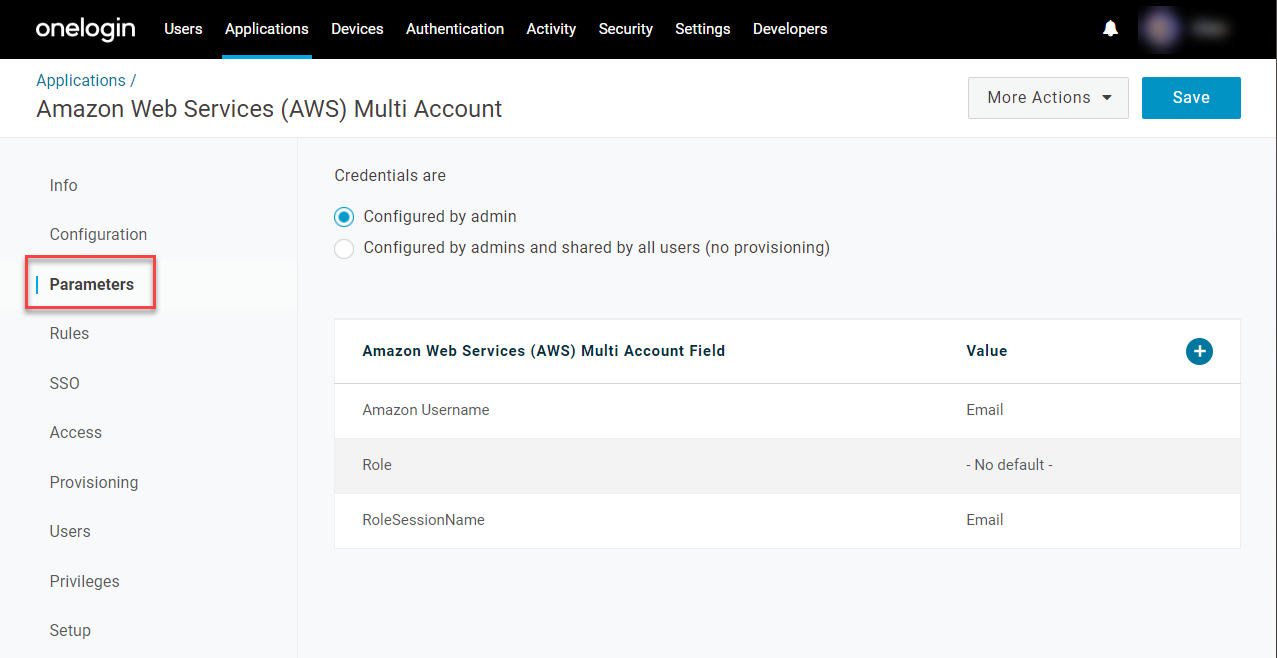Viewport: 1277px width, 658px height.
Task: Open the Users top menu
Action: click(183, 29)
